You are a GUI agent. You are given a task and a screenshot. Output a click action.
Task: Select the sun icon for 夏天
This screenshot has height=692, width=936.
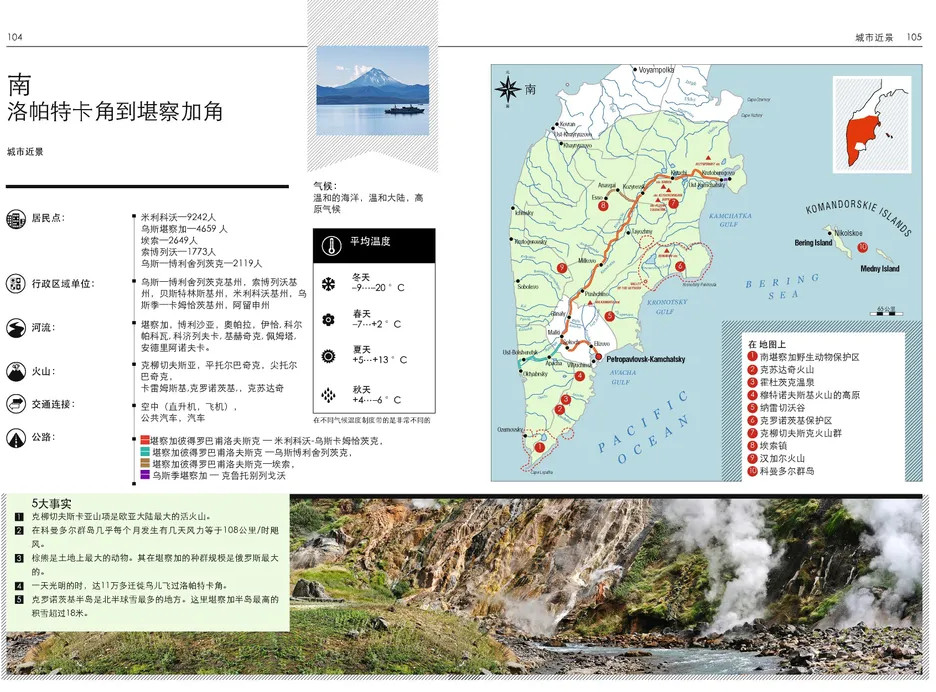[x=327, y=355]
